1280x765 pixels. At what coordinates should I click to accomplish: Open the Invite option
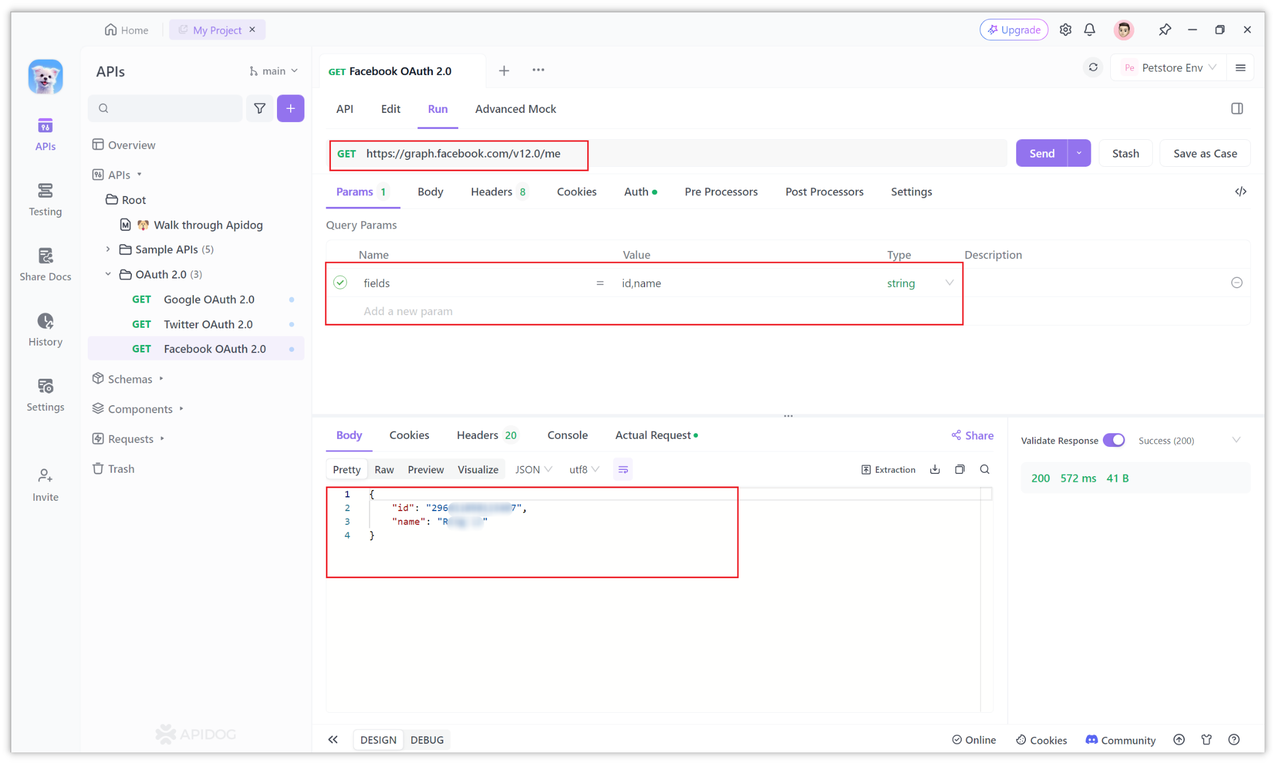point(45,484)
